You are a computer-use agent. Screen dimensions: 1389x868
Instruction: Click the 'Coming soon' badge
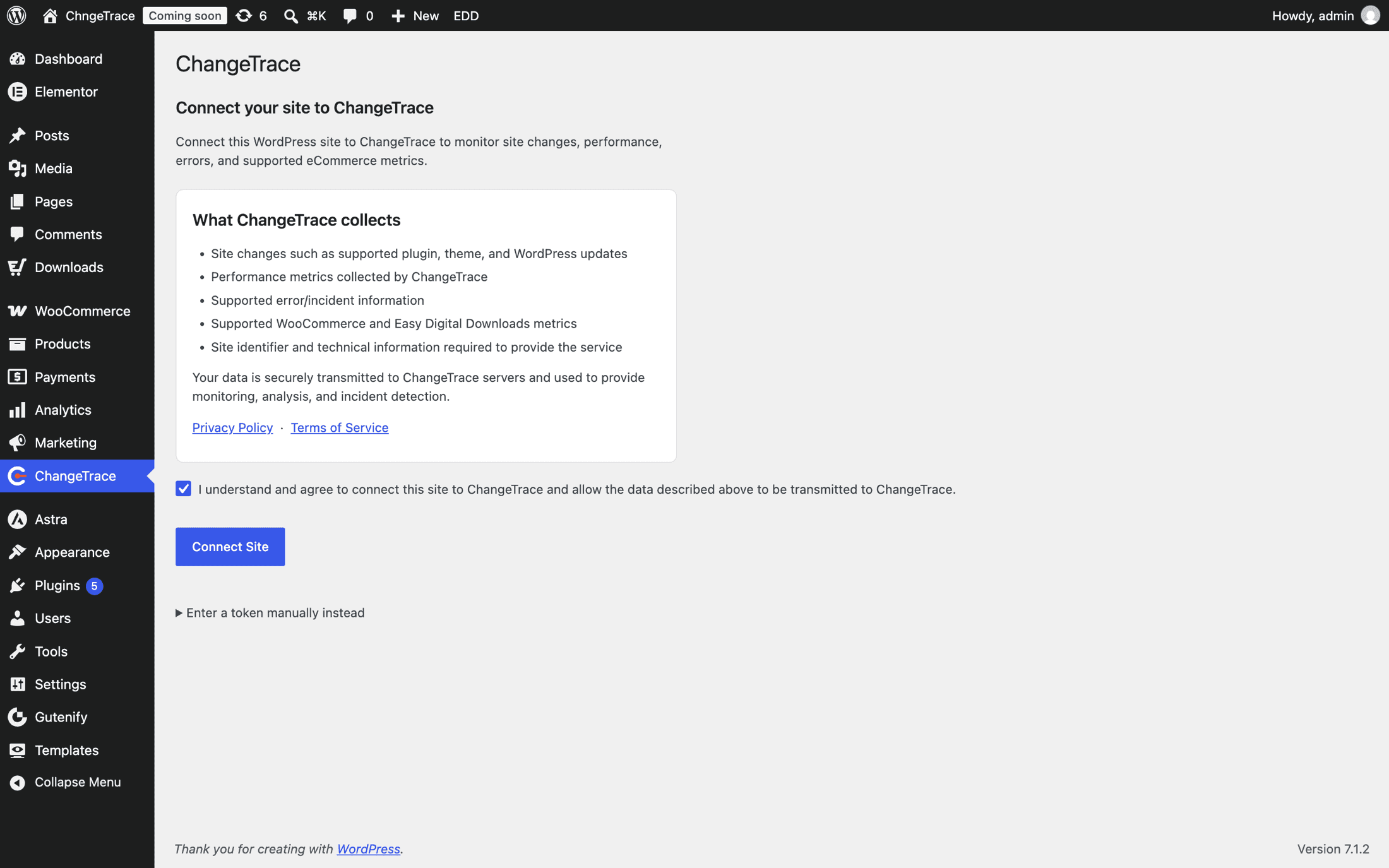click(185, 16)
